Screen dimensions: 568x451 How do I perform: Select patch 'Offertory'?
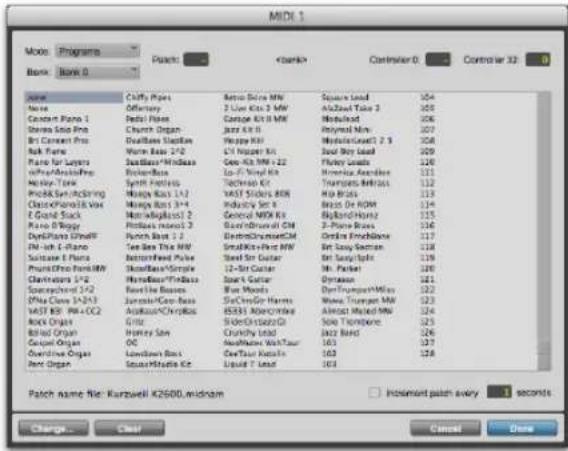coord(143,108)
